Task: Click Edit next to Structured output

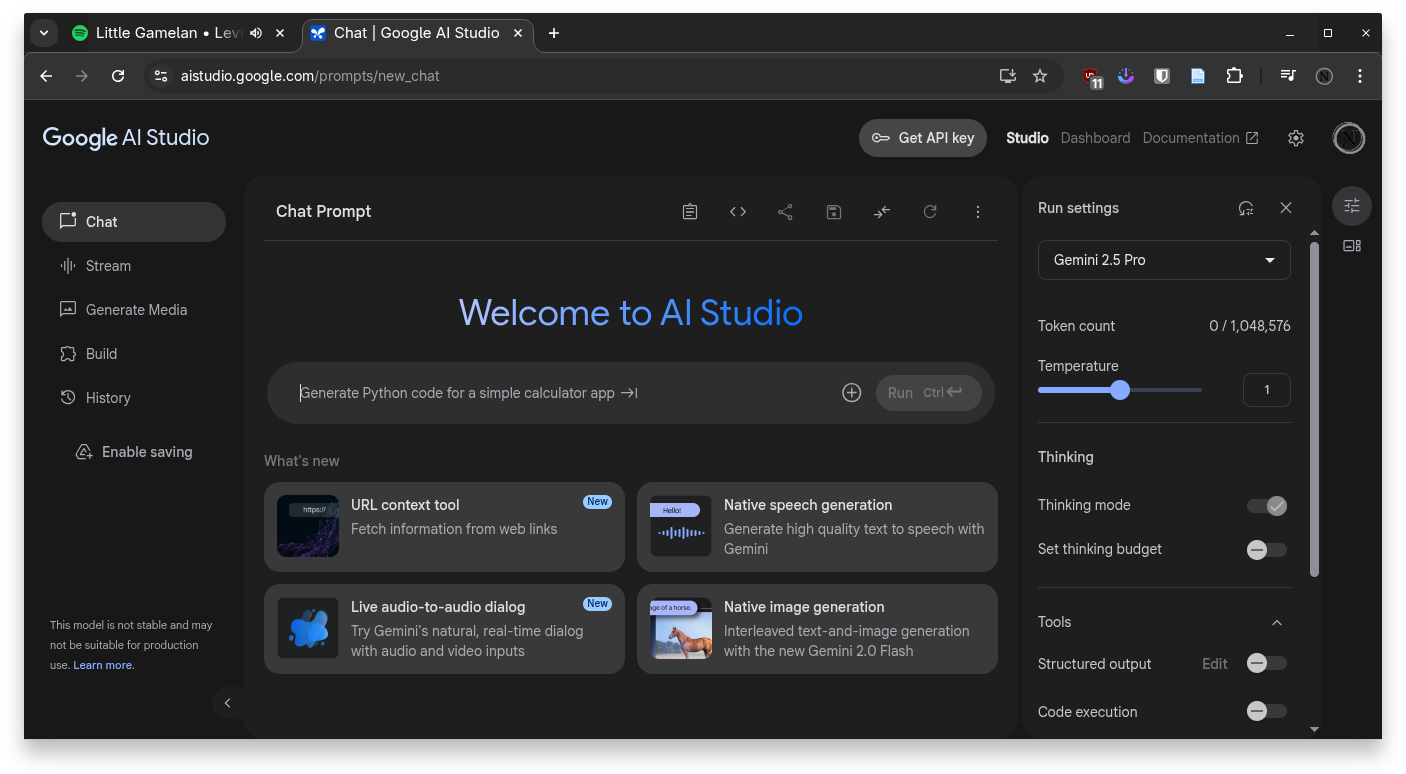Action: [x=1215, y=664]
